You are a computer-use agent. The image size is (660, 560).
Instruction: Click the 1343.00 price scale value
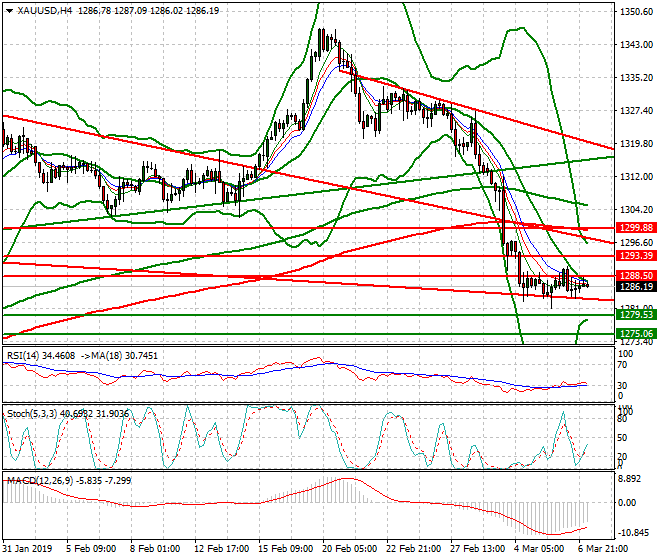(x=636, y=45)
